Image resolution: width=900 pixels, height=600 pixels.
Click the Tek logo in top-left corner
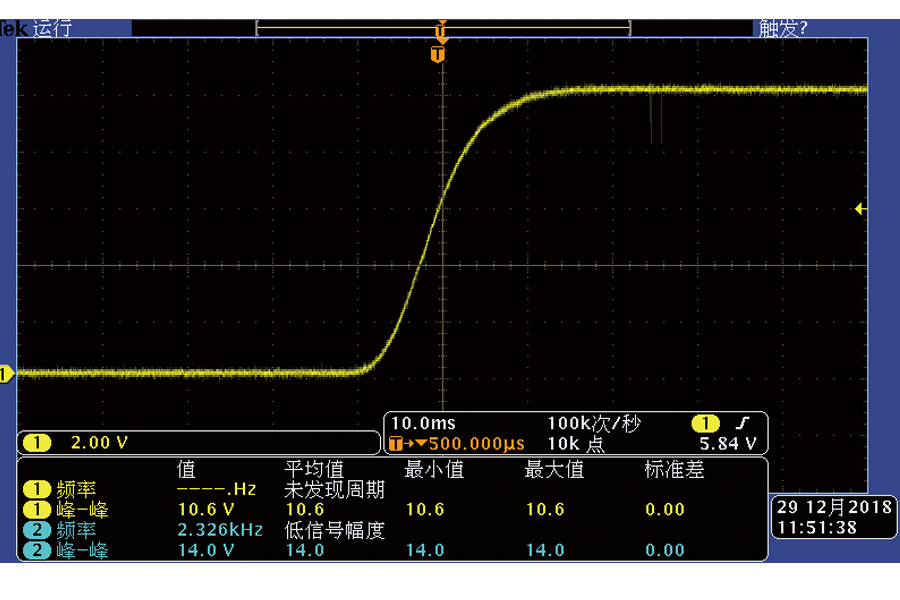14,28
